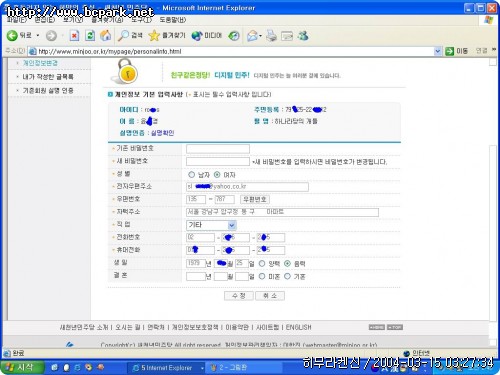Click the Mail envelope toolbar icon
Image resolution: width=500 pixels, height=375 pixels.
click(253, 36)
